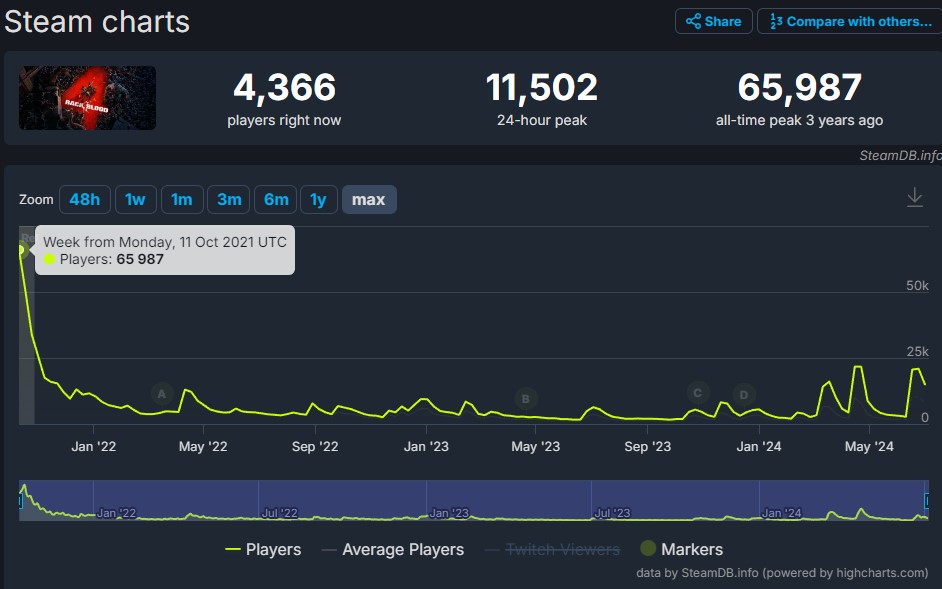
Task: Enable the Twitch Viewers legend series
Action: click(x=552, y=549)
